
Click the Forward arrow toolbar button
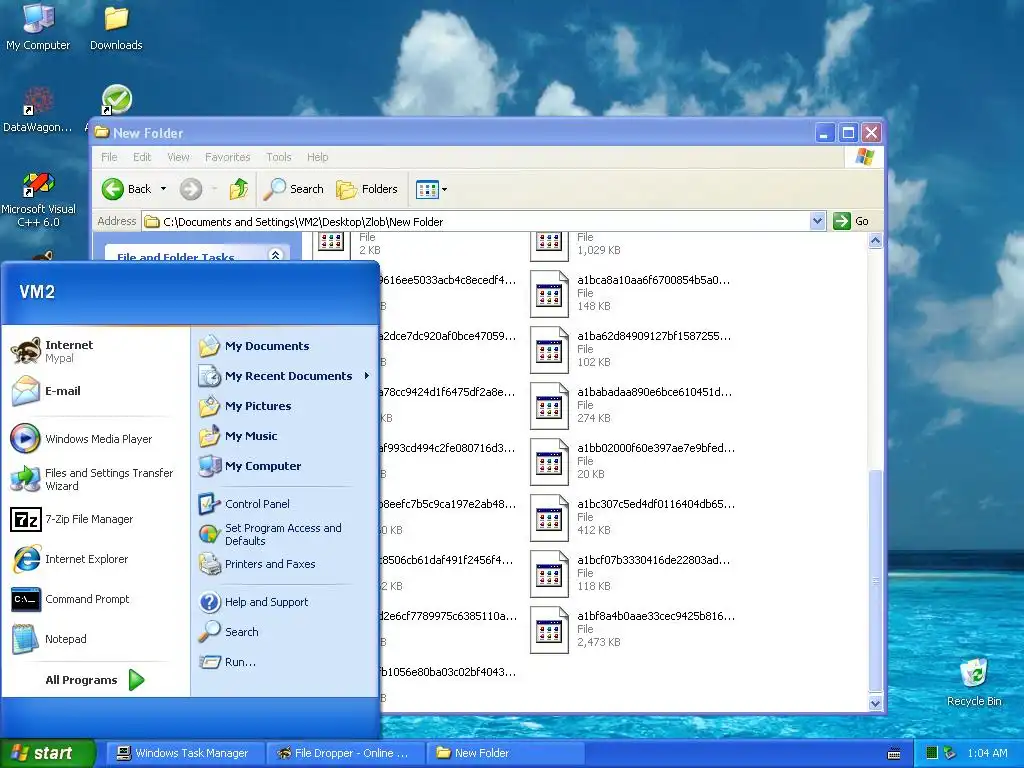pyautogui.click(x=191, y=189)
